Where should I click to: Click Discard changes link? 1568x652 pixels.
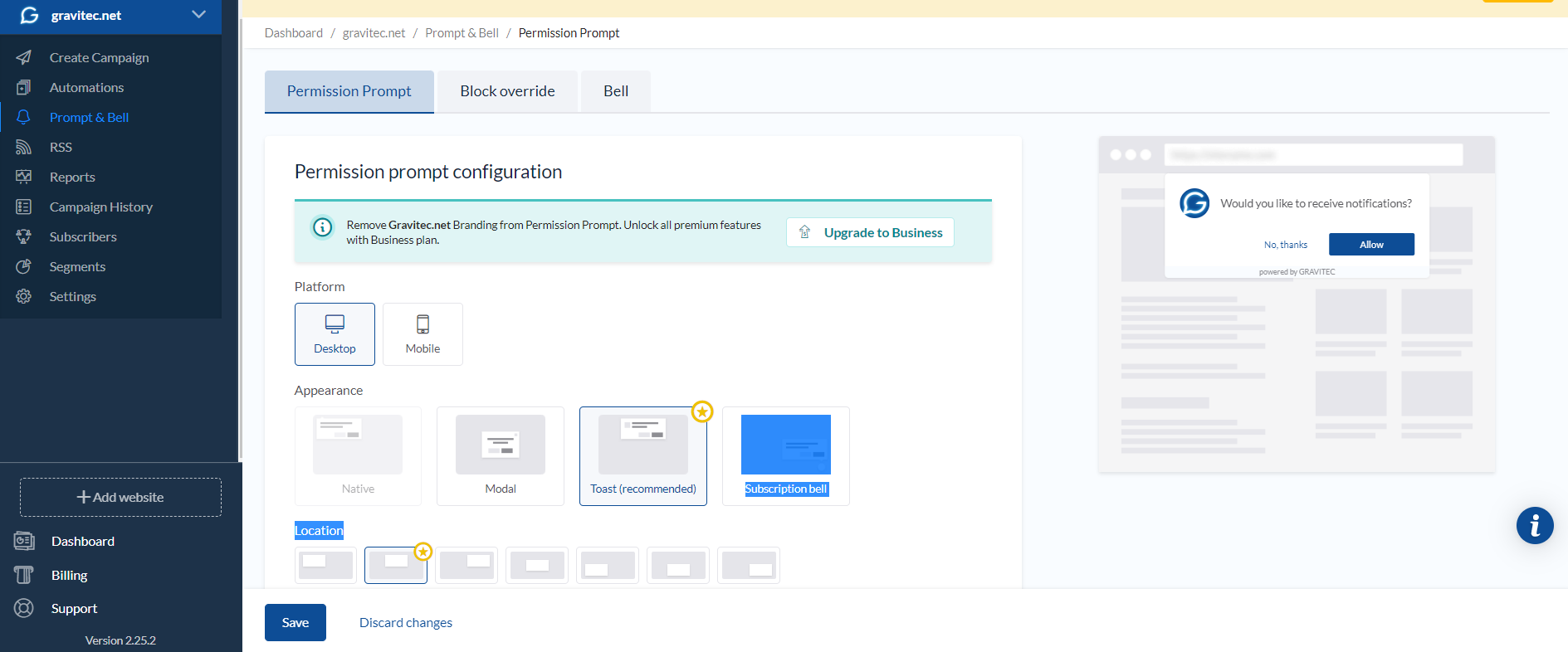pos(406,623)
